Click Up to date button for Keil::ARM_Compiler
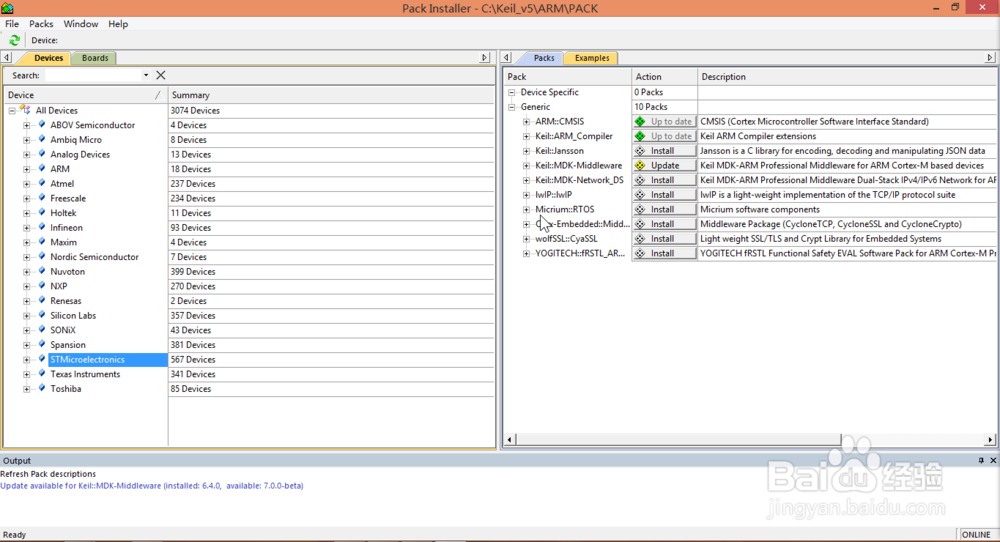The width and height of the screenshot is (1000, 542). (664, 136)
